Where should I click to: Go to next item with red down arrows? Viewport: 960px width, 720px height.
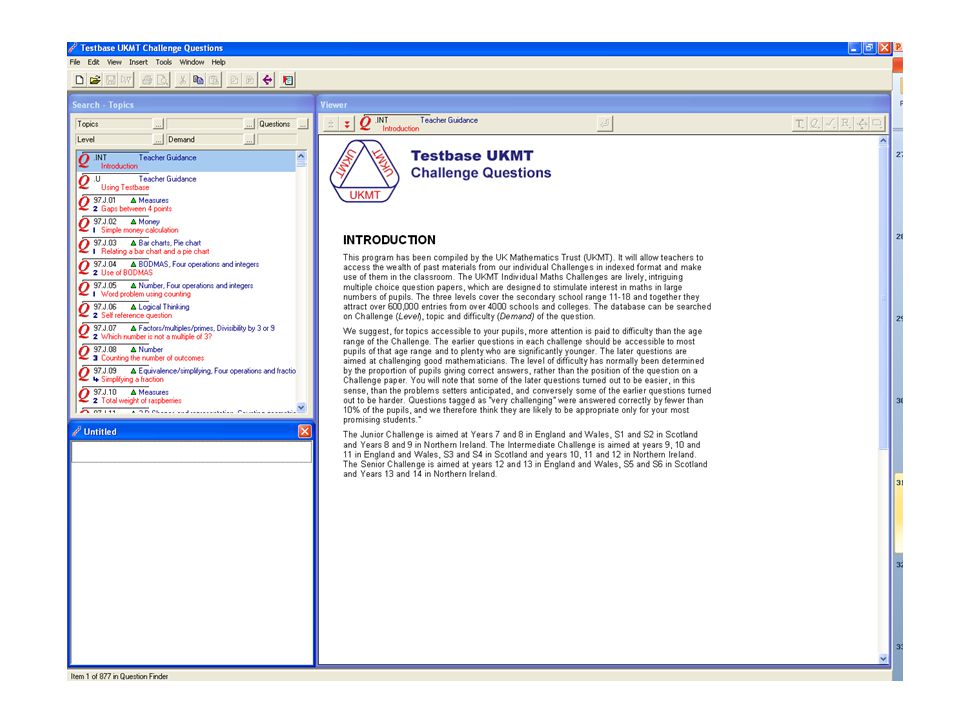point(347,124)
